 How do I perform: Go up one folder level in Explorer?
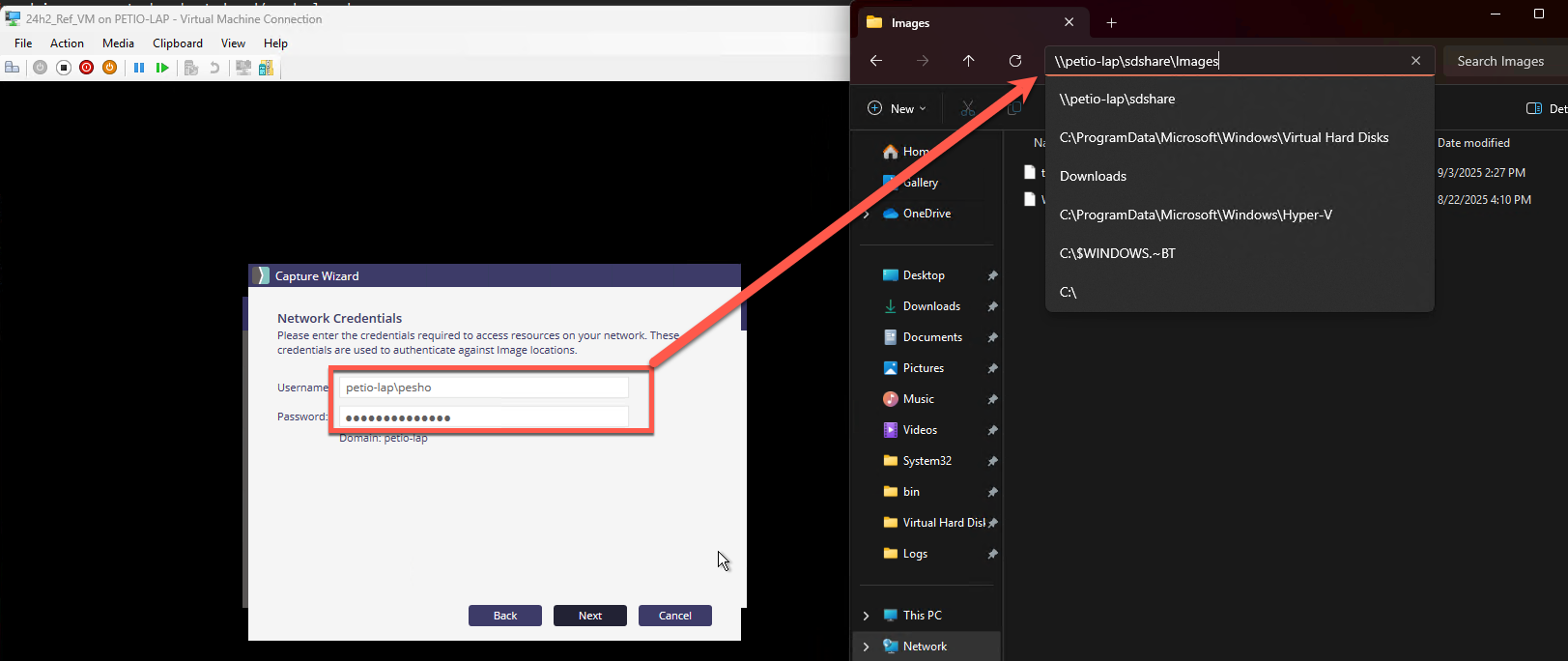click(x=969, y=61)
